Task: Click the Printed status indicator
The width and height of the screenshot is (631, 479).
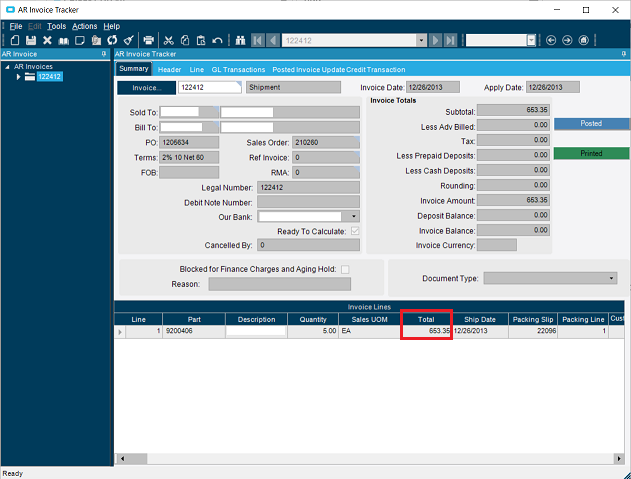Action: tap(591, 153)
